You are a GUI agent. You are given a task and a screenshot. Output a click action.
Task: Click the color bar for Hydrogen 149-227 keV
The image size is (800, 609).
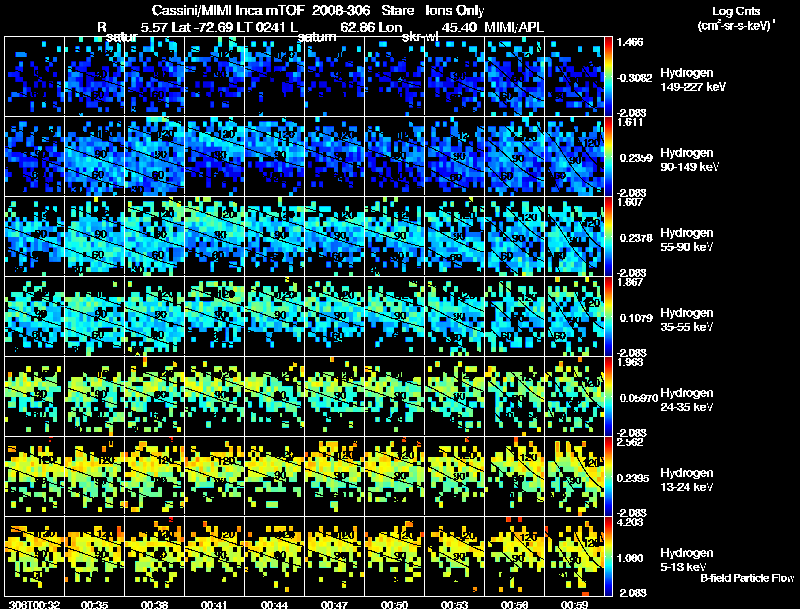click(608, 77)
